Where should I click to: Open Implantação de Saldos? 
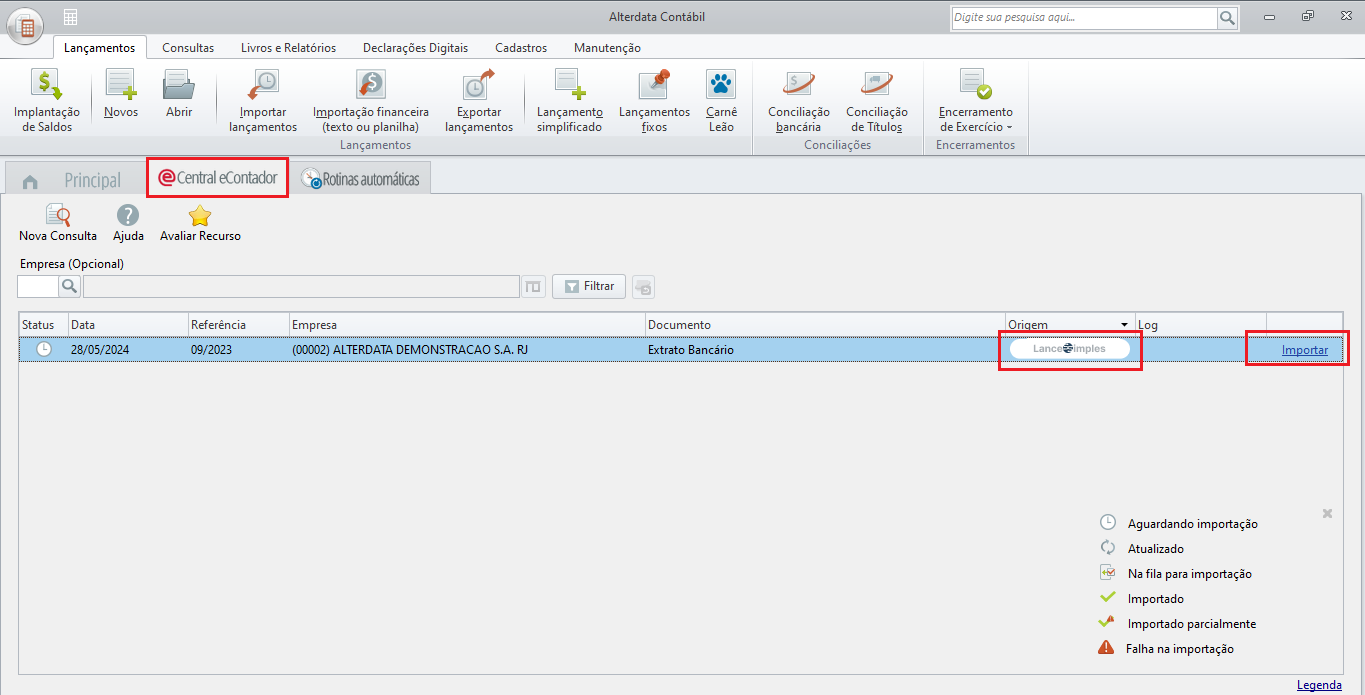point(47,101)
